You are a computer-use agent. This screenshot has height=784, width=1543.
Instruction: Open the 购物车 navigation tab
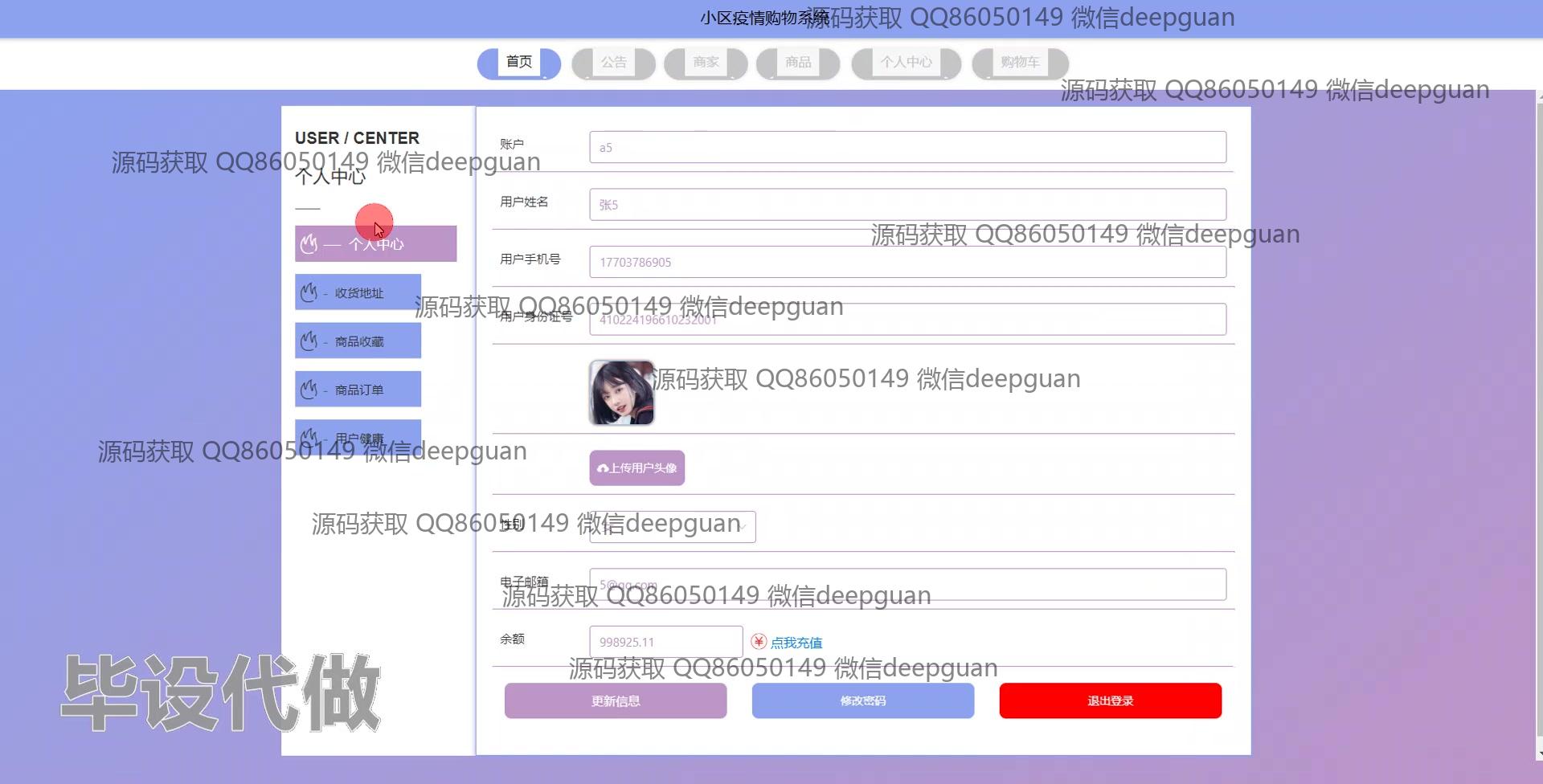pos(1020,63)
